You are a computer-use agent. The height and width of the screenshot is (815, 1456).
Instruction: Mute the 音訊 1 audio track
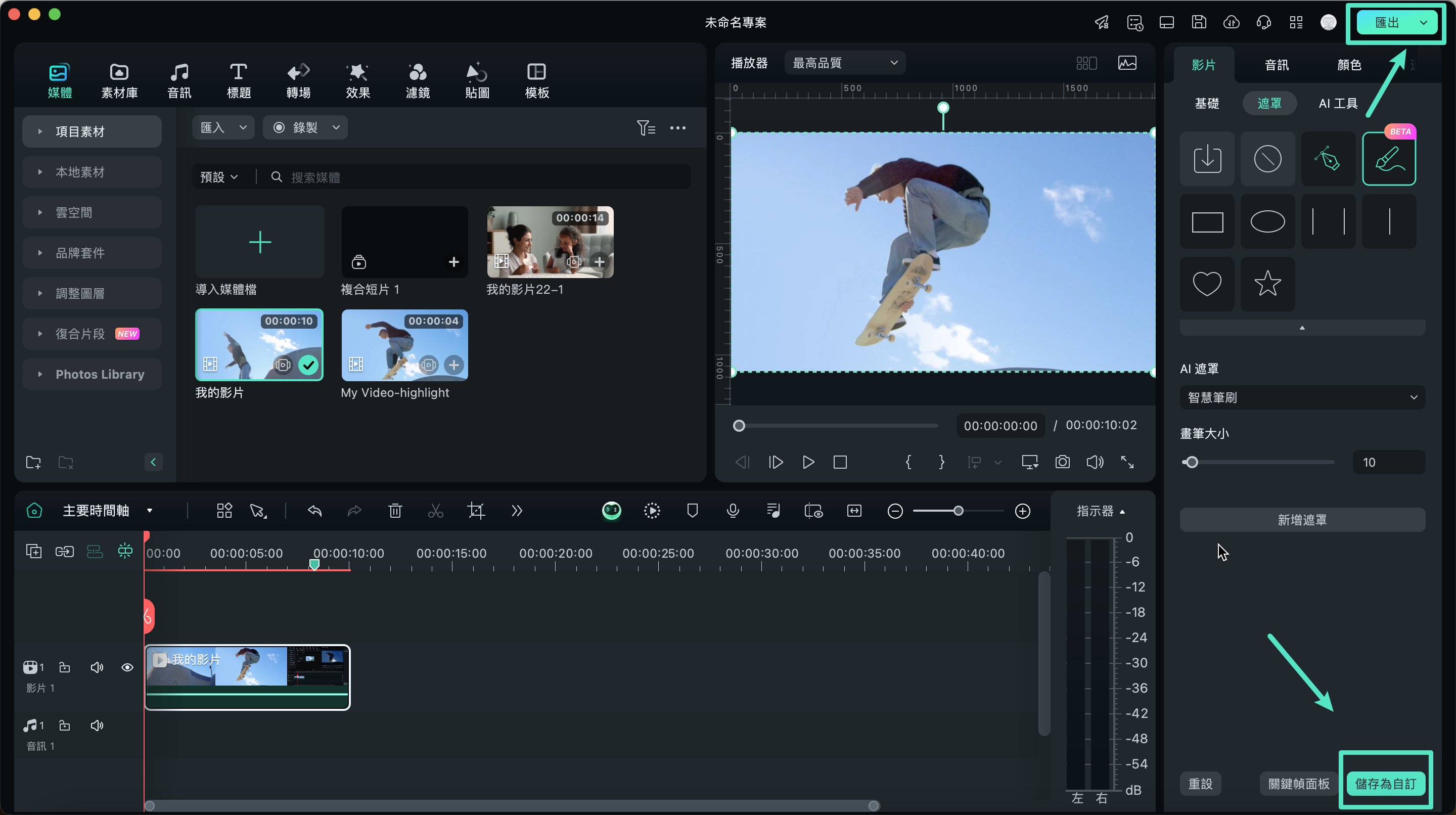[97, 726]
